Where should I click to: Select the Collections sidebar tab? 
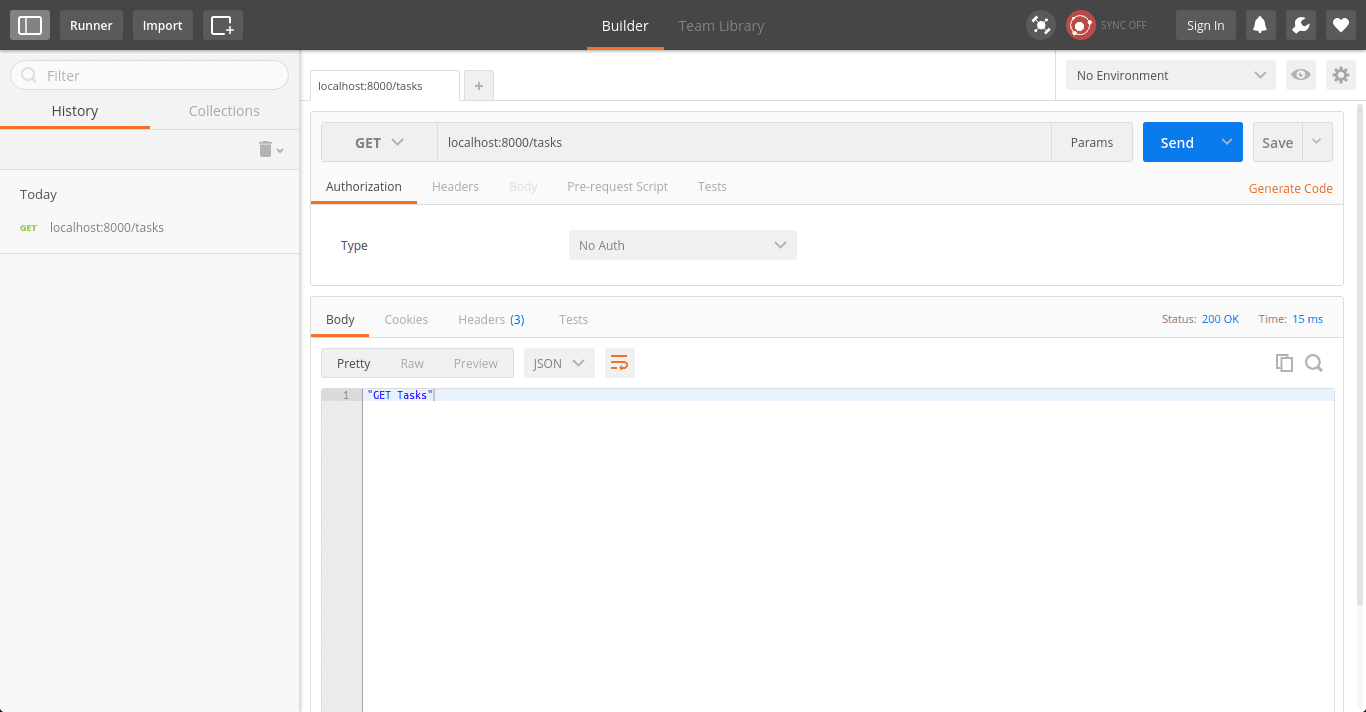pos(224,111)
